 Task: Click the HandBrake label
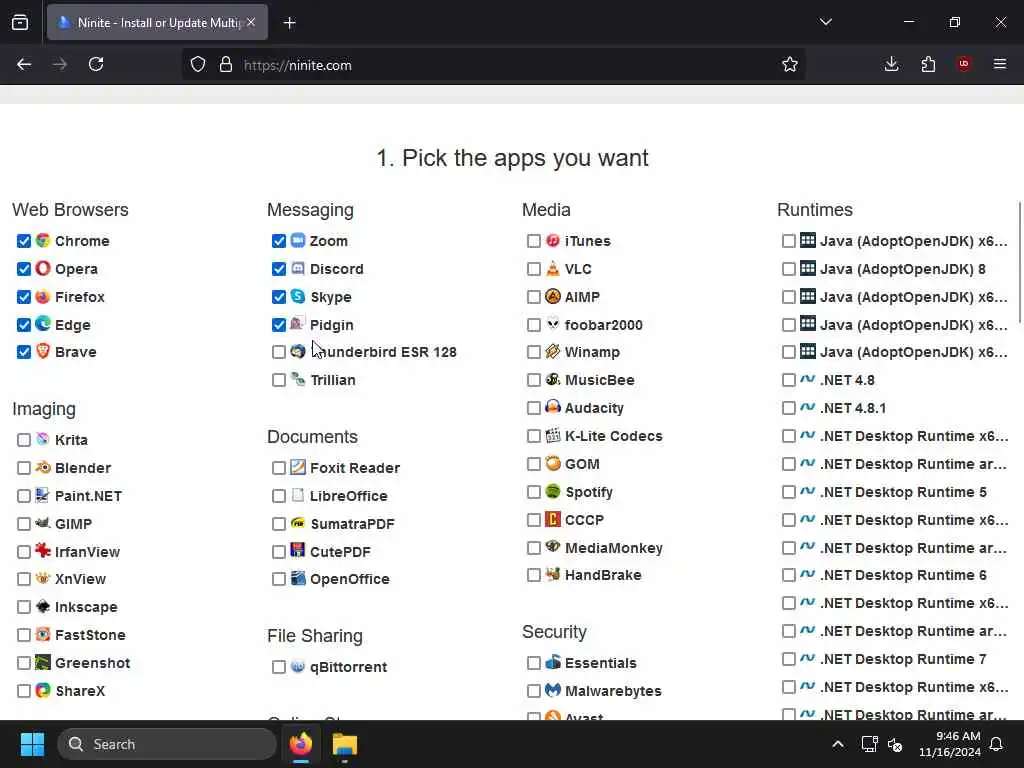(603, 575)
